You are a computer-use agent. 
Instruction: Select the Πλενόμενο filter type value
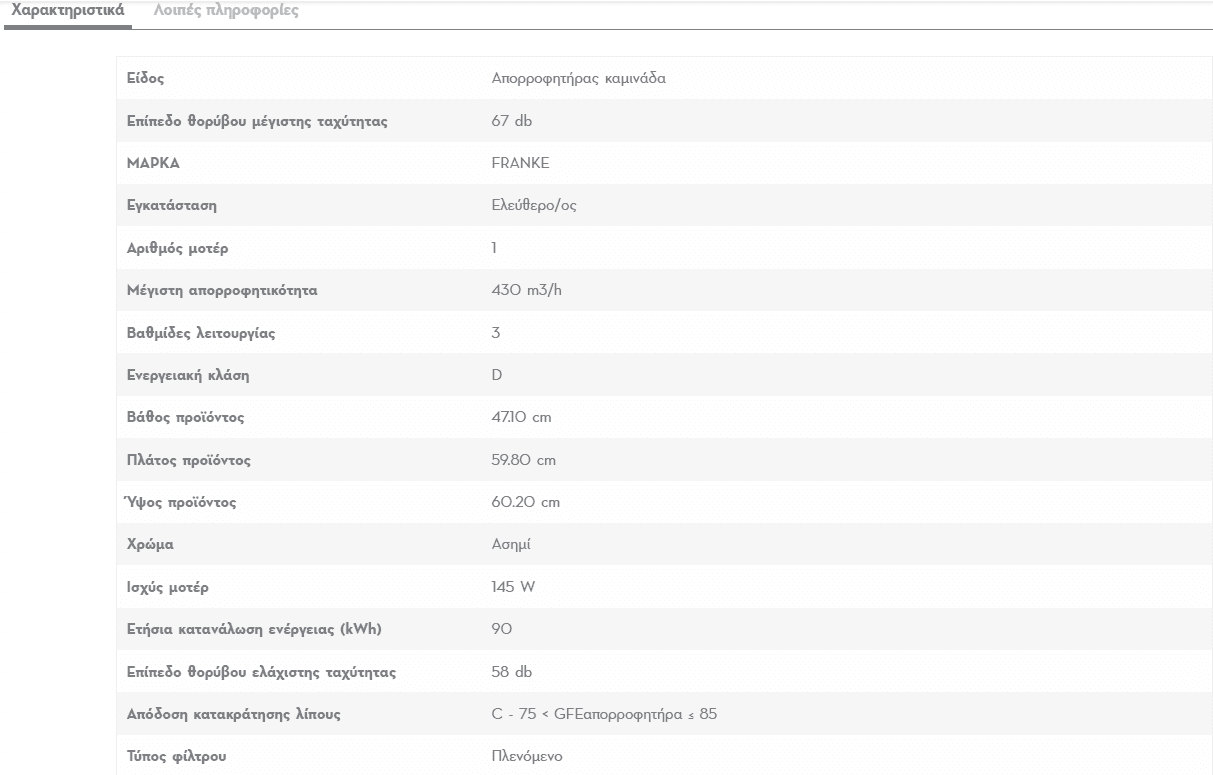coord(527,756)
